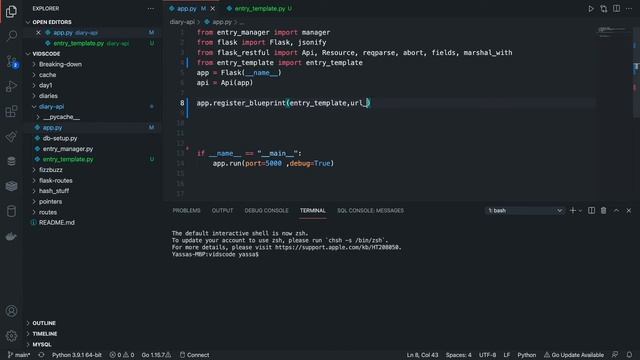Click the sync changes icon in status bar
The image size is (640, 360).
pos(41,355)
